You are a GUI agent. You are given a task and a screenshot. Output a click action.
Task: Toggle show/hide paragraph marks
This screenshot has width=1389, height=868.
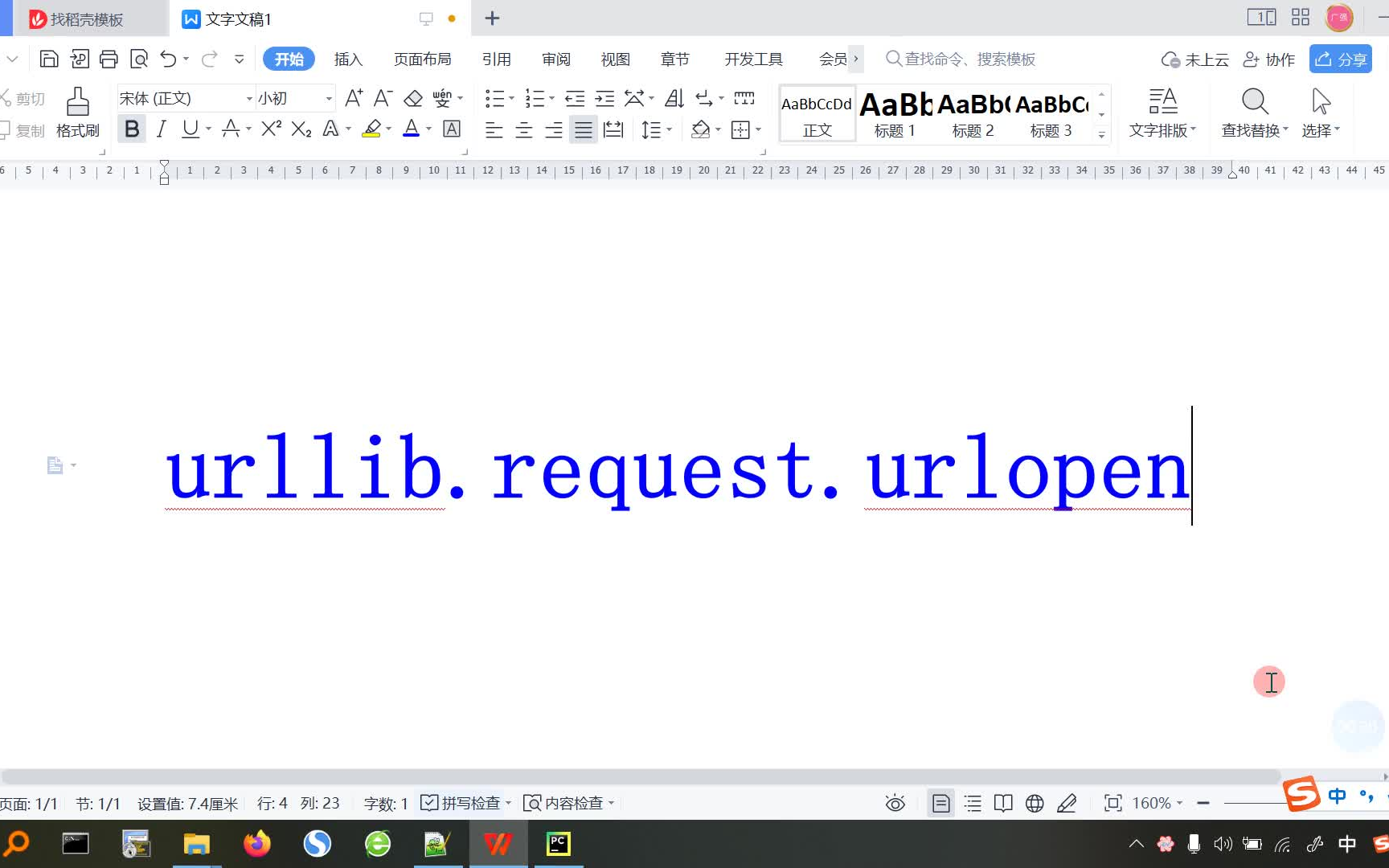tap(704, 98)
